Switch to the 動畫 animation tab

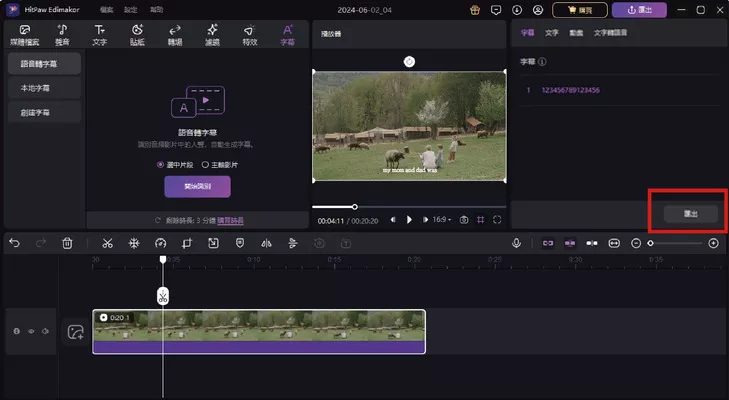pos(576,33)
